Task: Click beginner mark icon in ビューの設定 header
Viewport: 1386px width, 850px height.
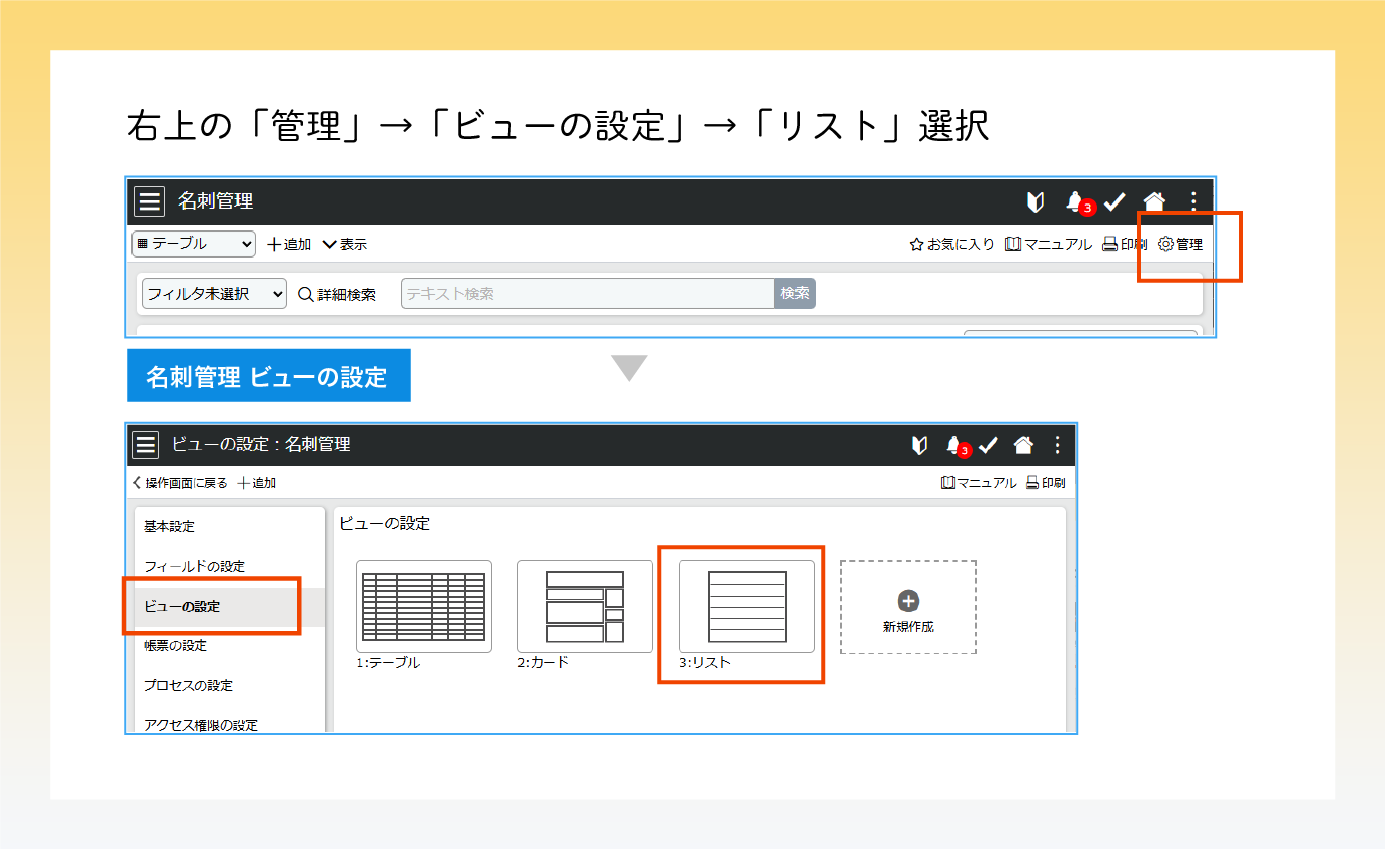Action: point(919,445)
